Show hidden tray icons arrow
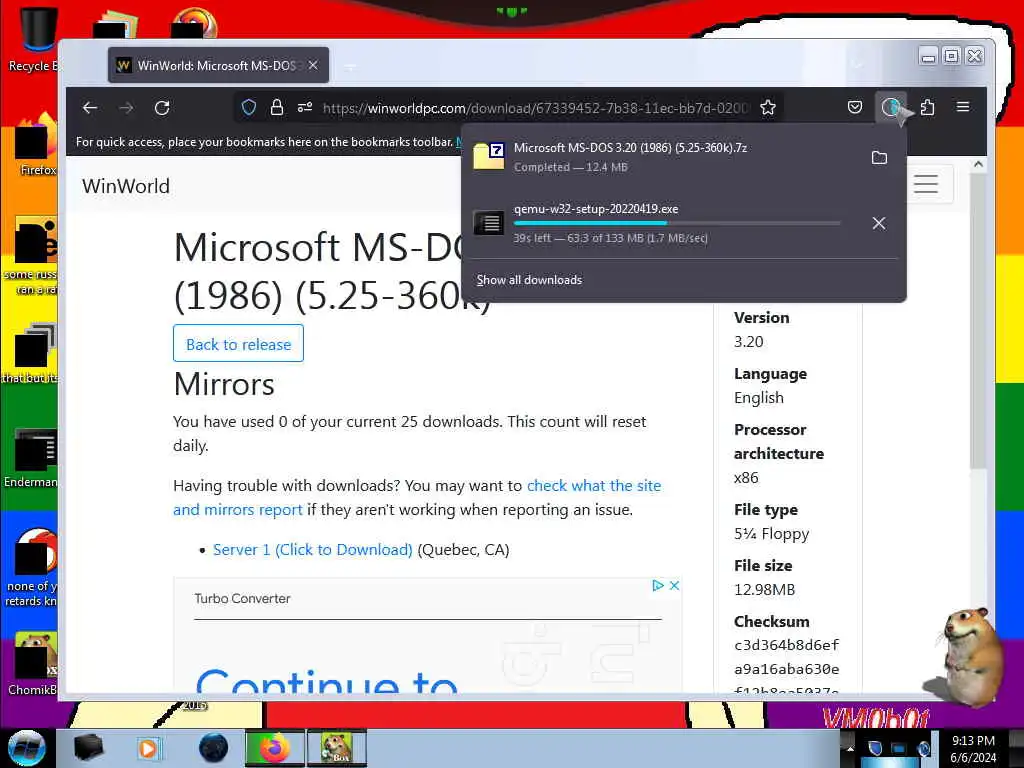 850,748
